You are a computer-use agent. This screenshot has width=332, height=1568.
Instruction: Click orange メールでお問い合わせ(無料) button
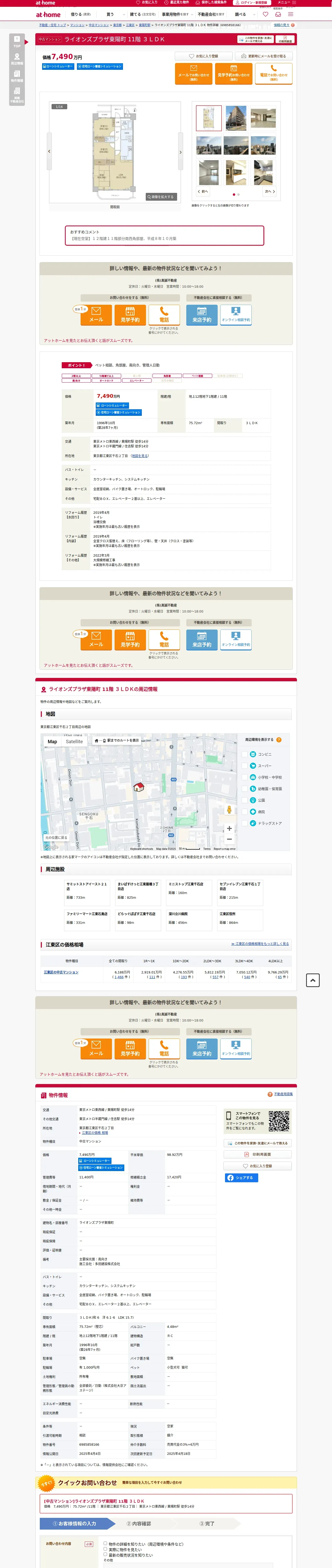(193, 73)
